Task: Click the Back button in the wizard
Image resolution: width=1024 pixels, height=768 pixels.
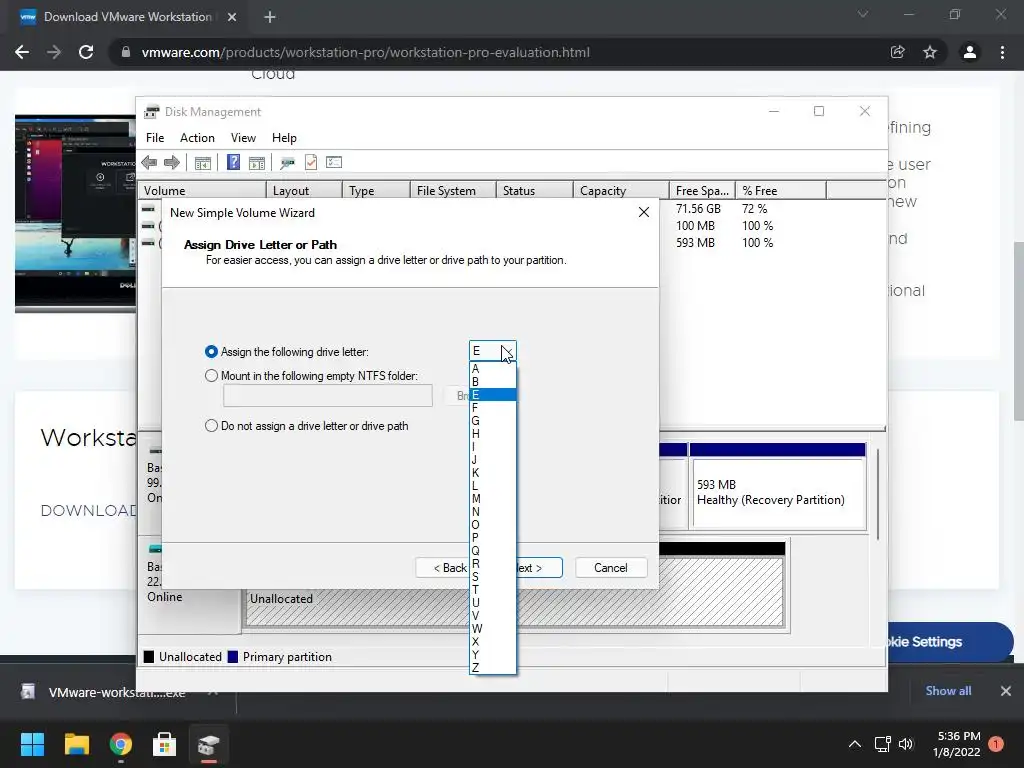Action: [x=442, y=568]
